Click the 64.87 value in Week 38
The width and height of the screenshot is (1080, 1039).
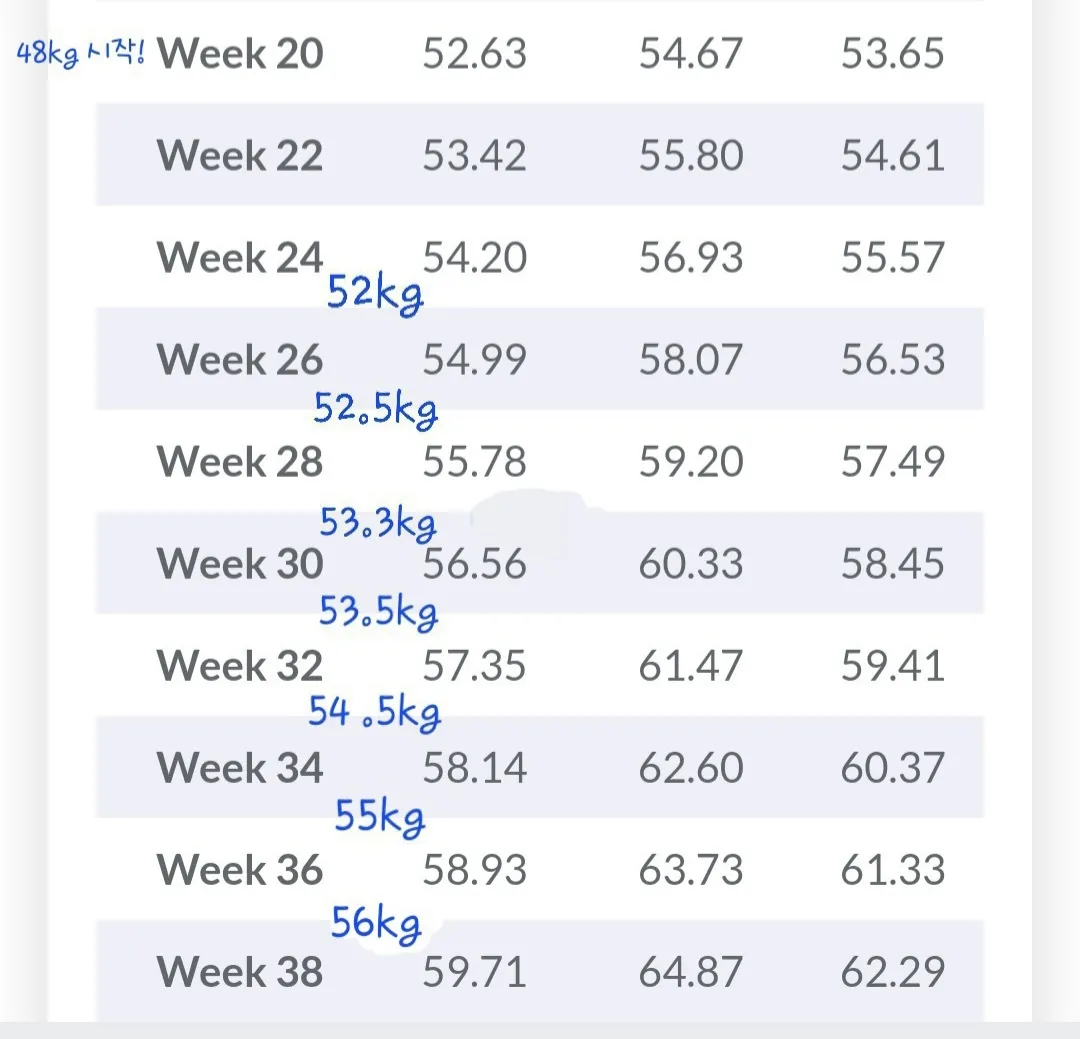[x=691, y=971]
